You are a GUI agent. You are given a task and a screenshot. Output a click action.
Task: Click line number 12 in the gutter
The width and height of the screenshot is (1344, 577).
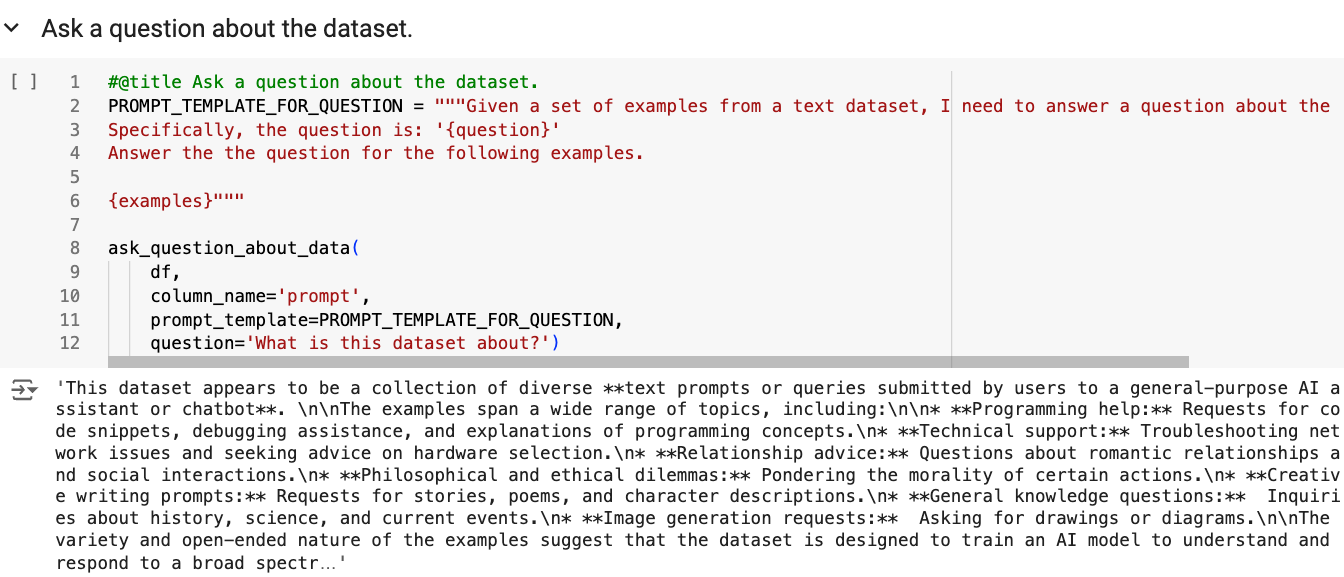click(x=70, y=344)
